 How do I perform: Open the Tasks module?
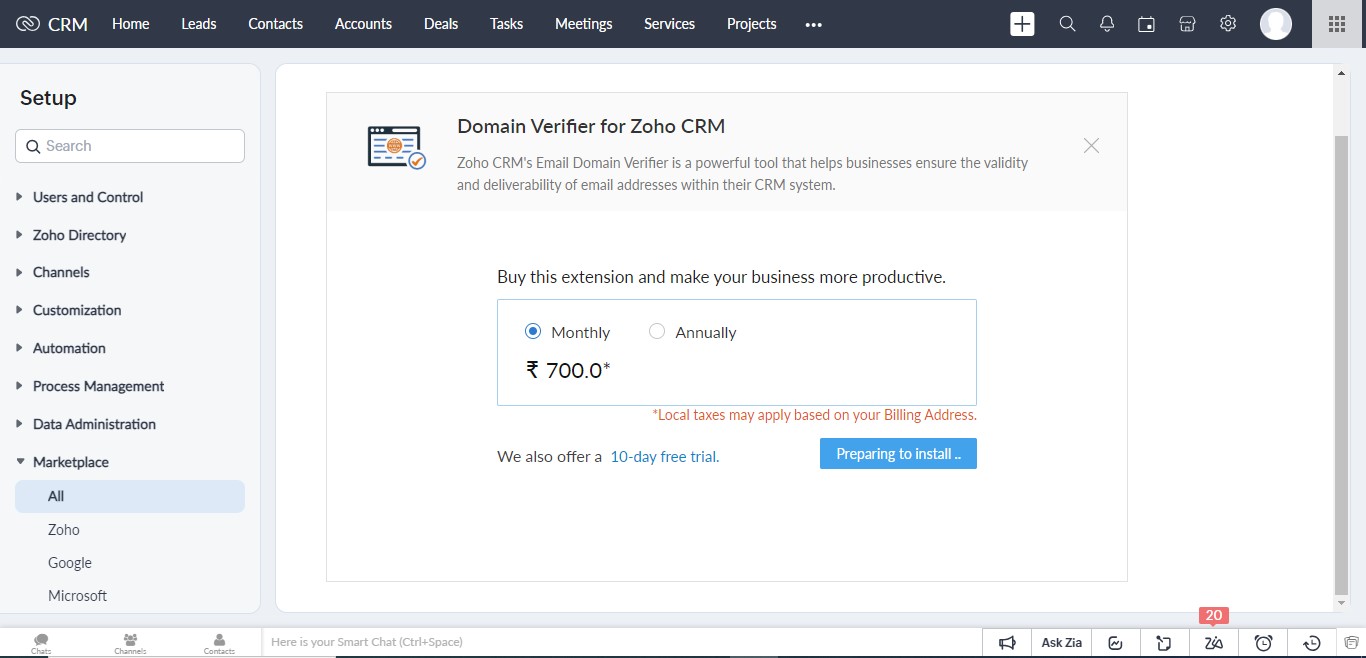coord(507,24)
